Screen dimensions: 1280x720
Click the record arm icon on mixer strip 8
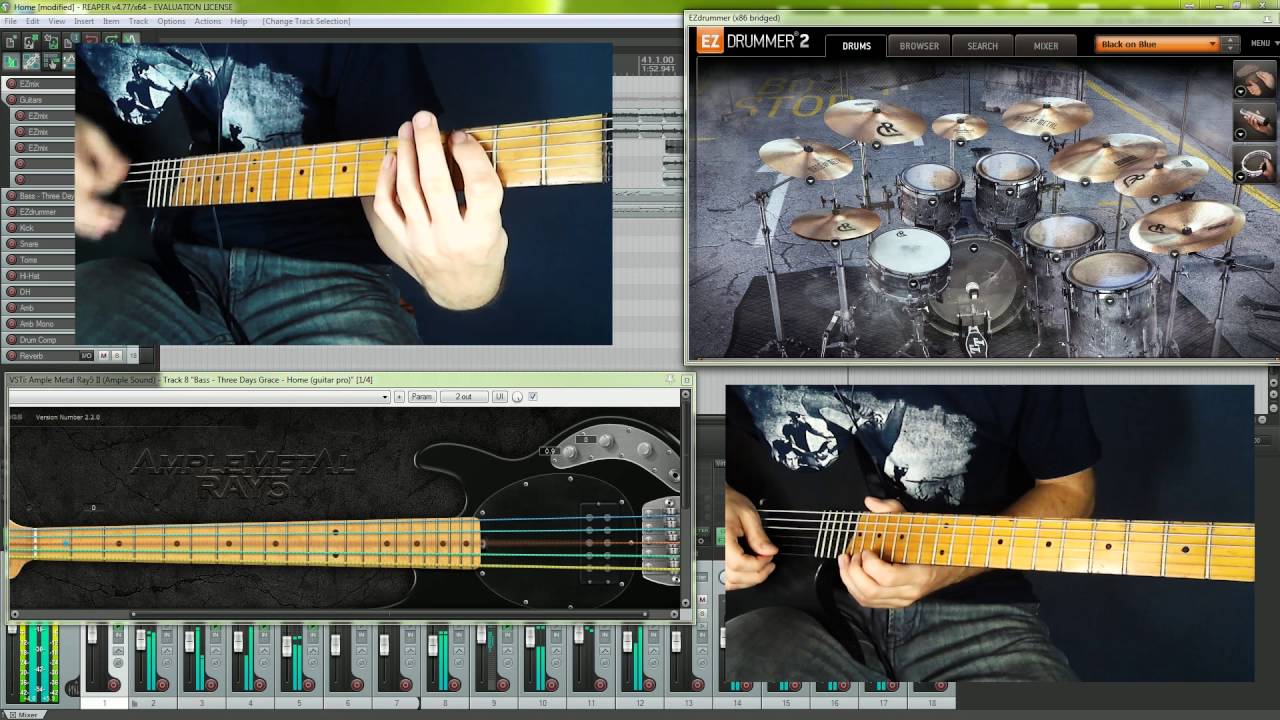pos(454,685)
